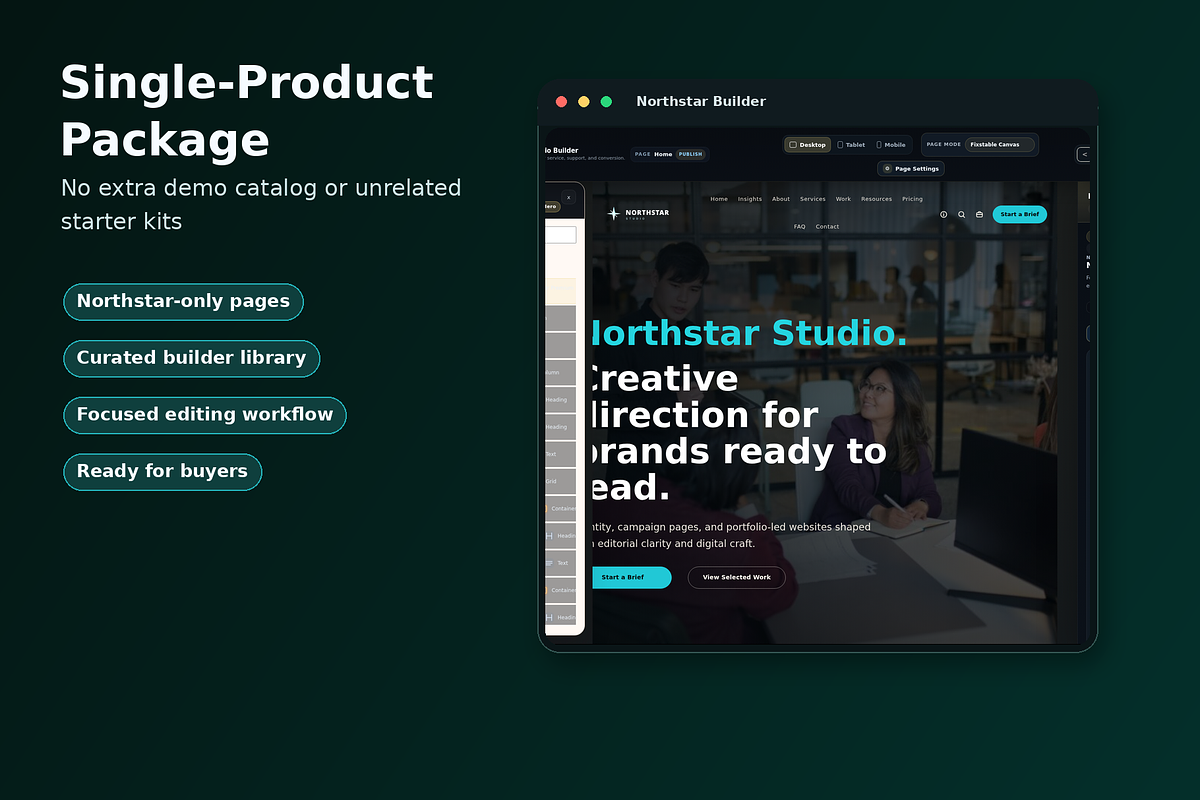The height and width of the screenshot is (800, 1200).
Task: Click the Mobile phone icon
Action: pyautogui.click(x=879, y=145)
